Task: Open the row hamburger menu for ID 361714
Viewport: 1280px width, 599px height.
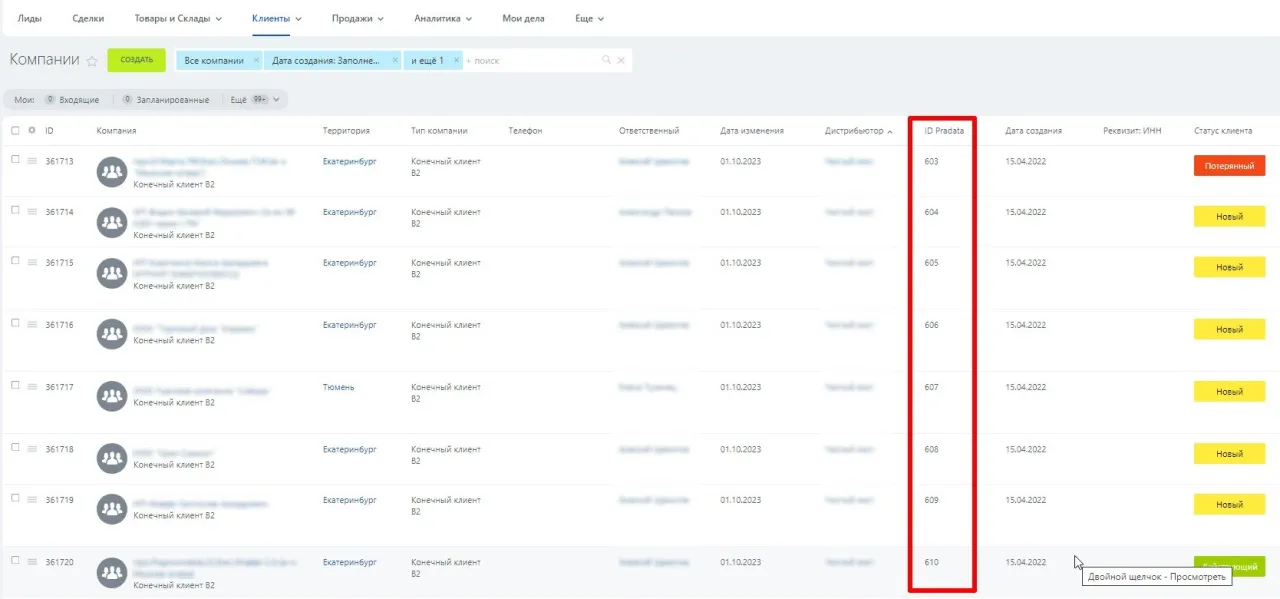Action: pos(32,212)
